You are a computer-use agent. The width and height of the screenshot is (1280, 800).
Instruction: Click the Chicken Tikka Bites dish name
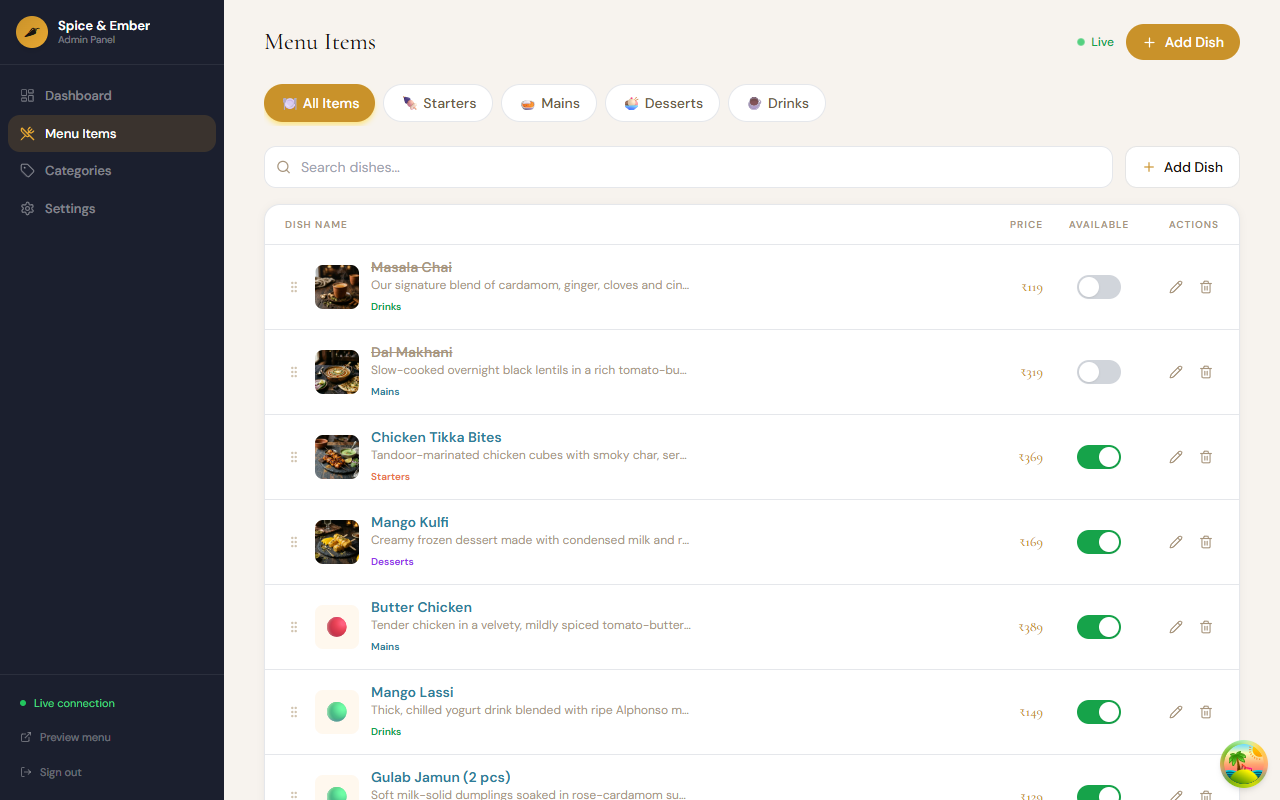point(436,437)
